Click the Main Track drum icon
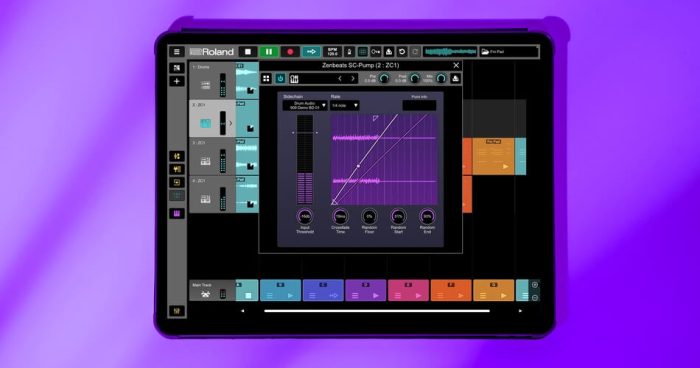 coord(205,294)
